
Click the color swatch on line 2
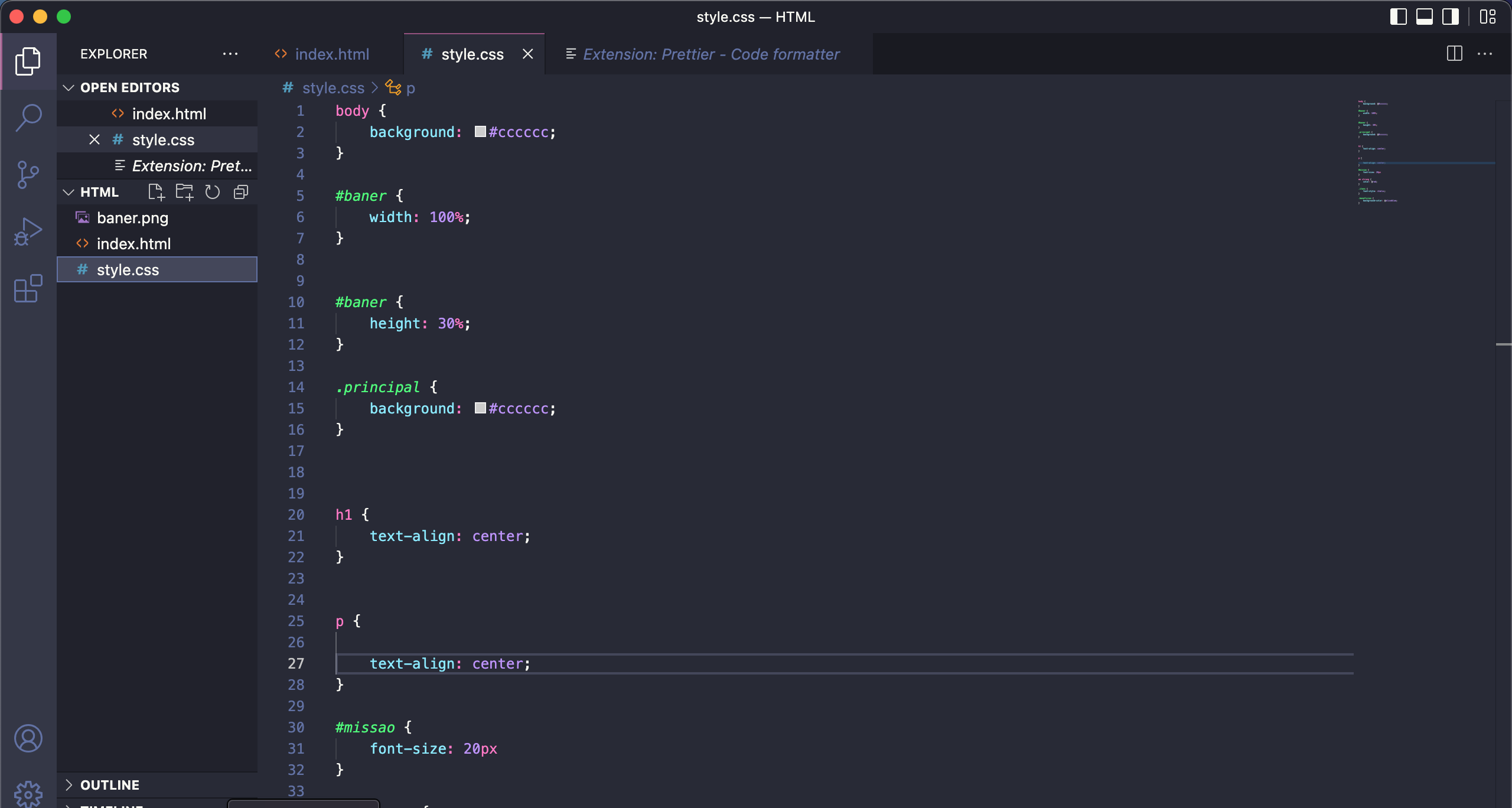click(x=480, y=132)
